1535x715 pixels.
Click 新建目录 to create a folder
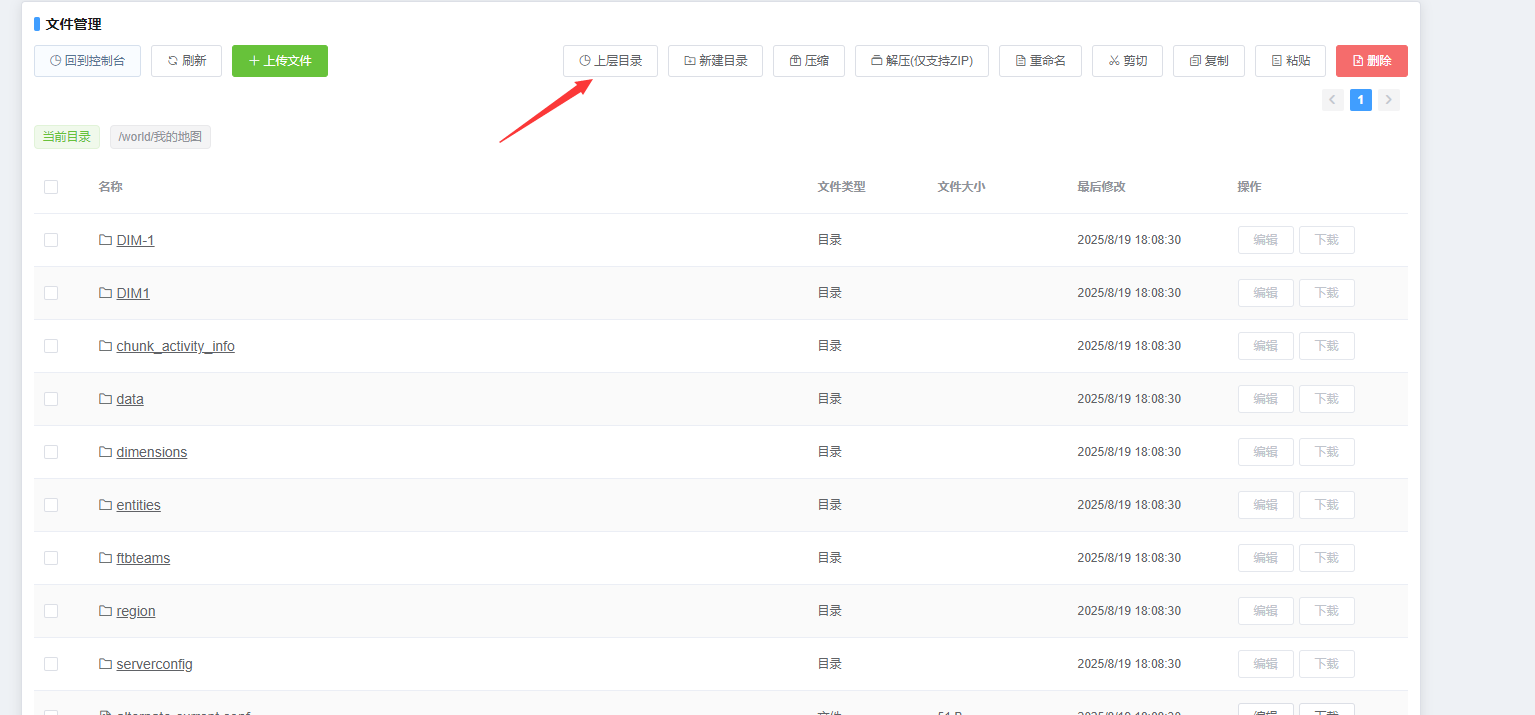[715, 61]
